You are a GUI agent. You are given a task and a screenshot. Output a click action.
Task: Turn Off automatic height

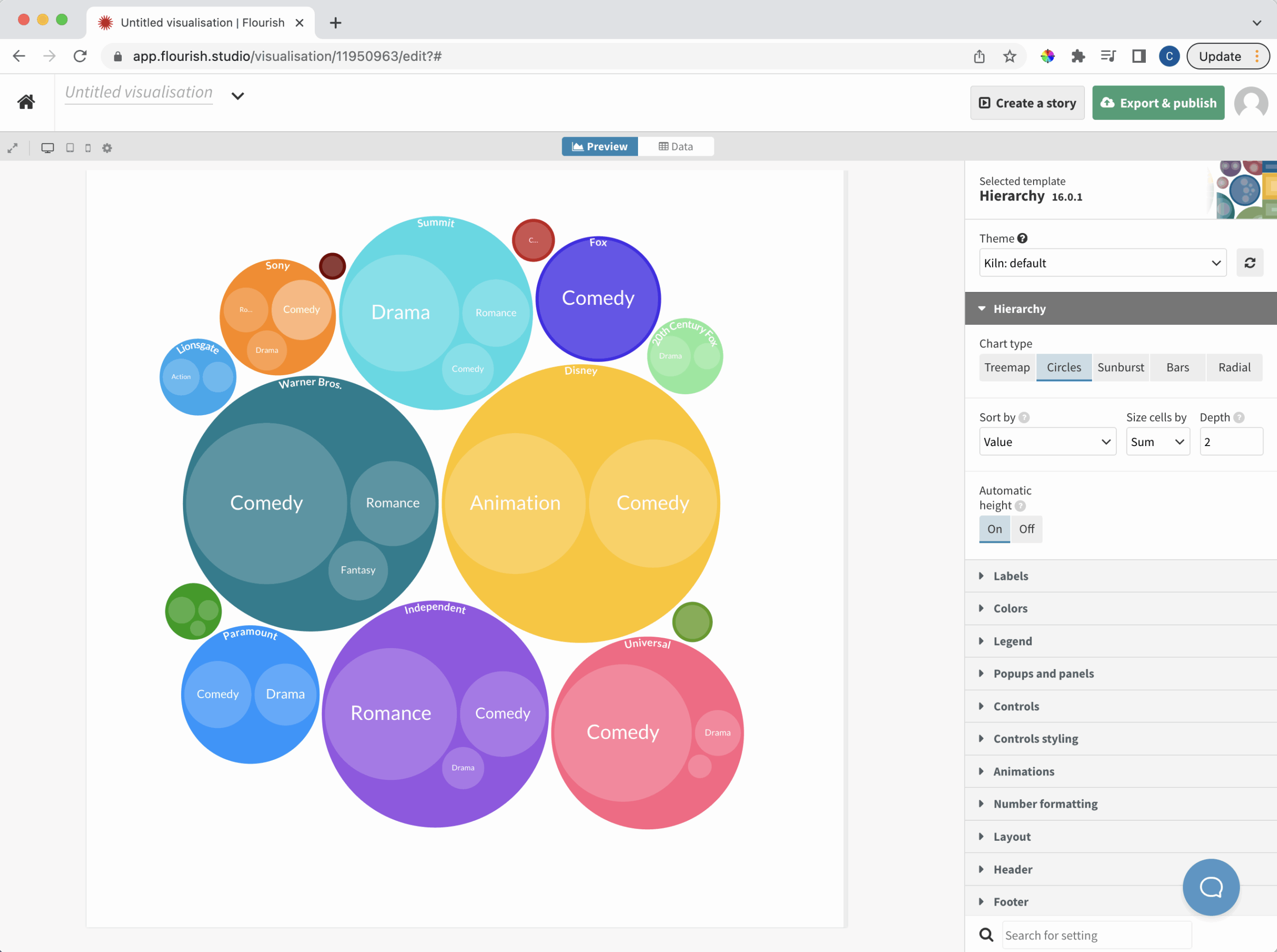(x=1027, y=529)
